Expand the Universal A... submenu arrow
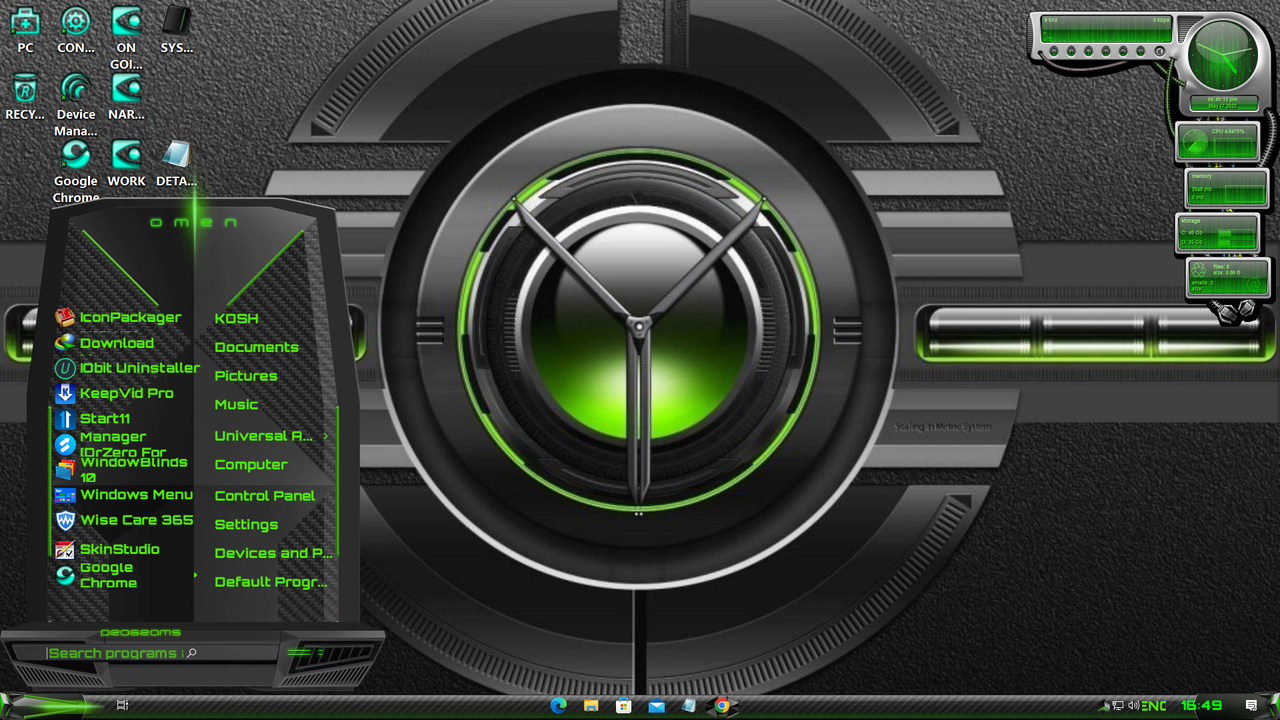This screenshot has height=720, width=1280. pos(325,436)
